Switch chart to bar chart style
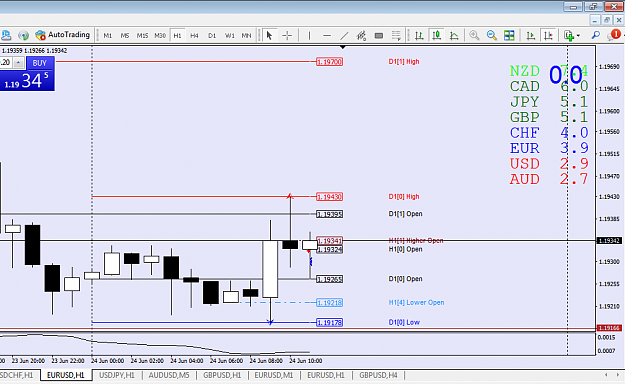This screenshot has width=625, height=384. click(x=419, y=35)
